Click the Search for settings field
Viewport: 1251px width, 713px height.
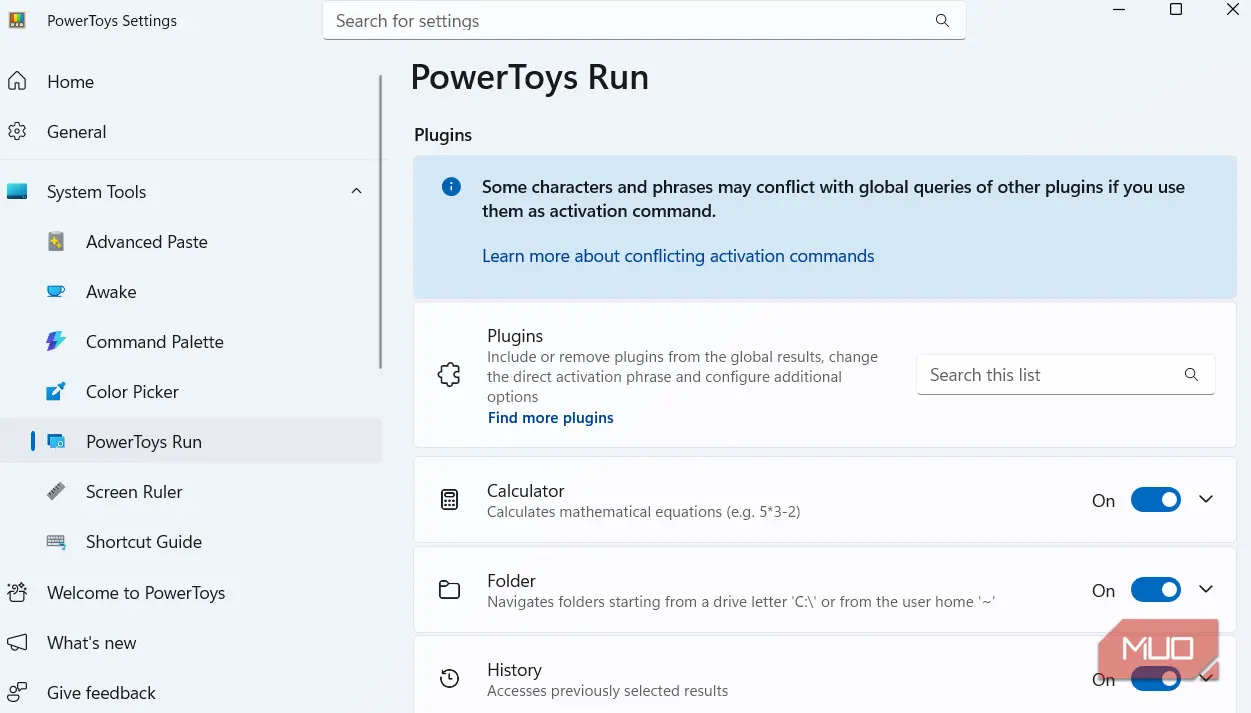click(644, 21)
